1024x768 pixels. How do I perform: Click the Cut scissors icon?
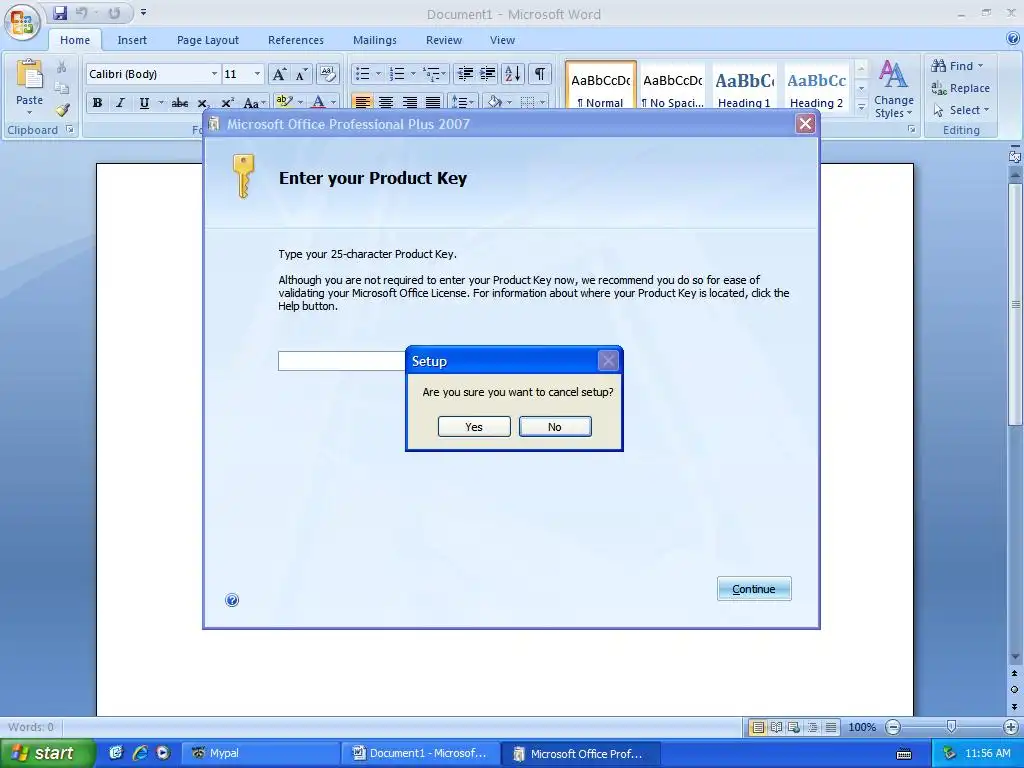pos(61,67)
